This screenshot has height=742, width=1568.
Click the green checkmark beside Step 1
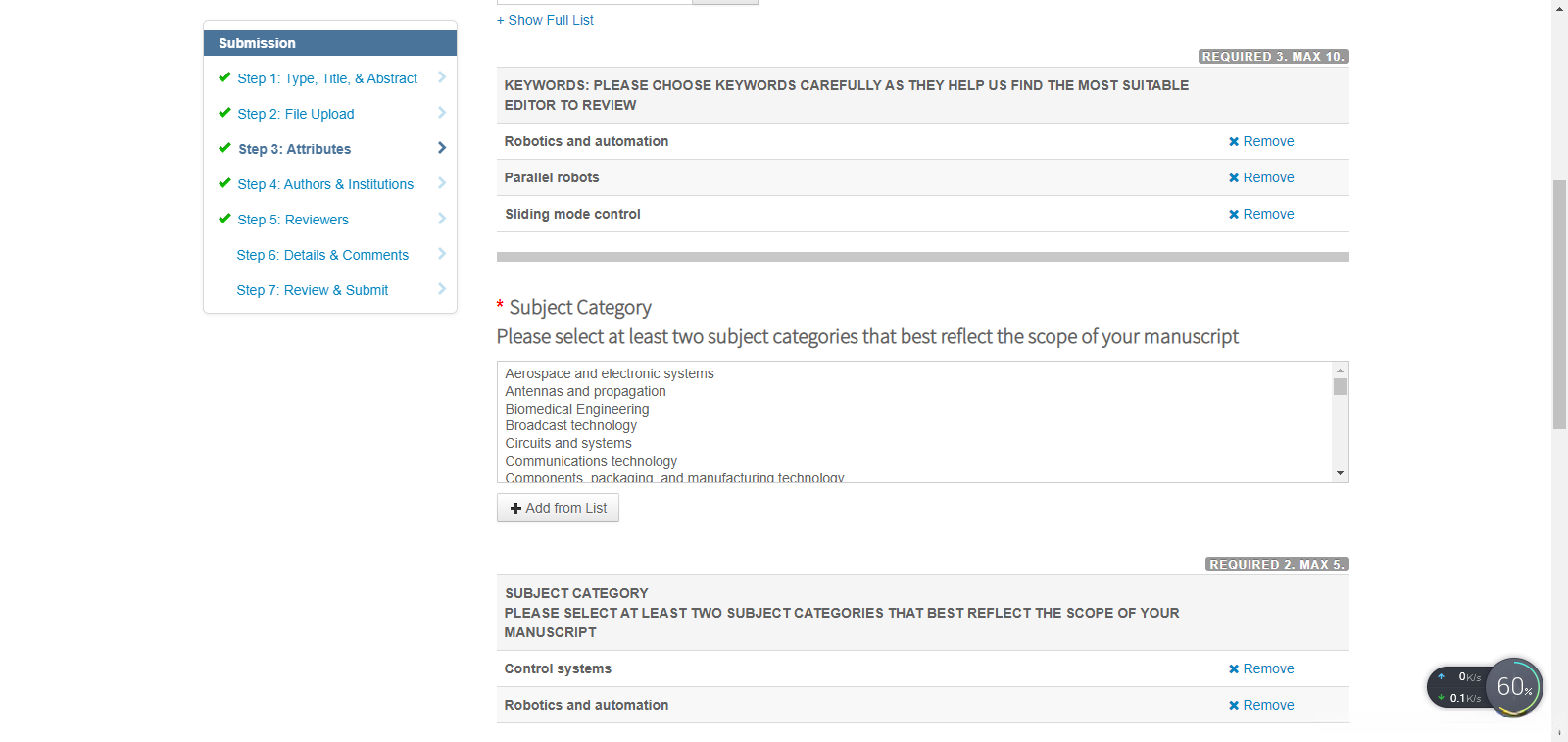tap(224, 77)
